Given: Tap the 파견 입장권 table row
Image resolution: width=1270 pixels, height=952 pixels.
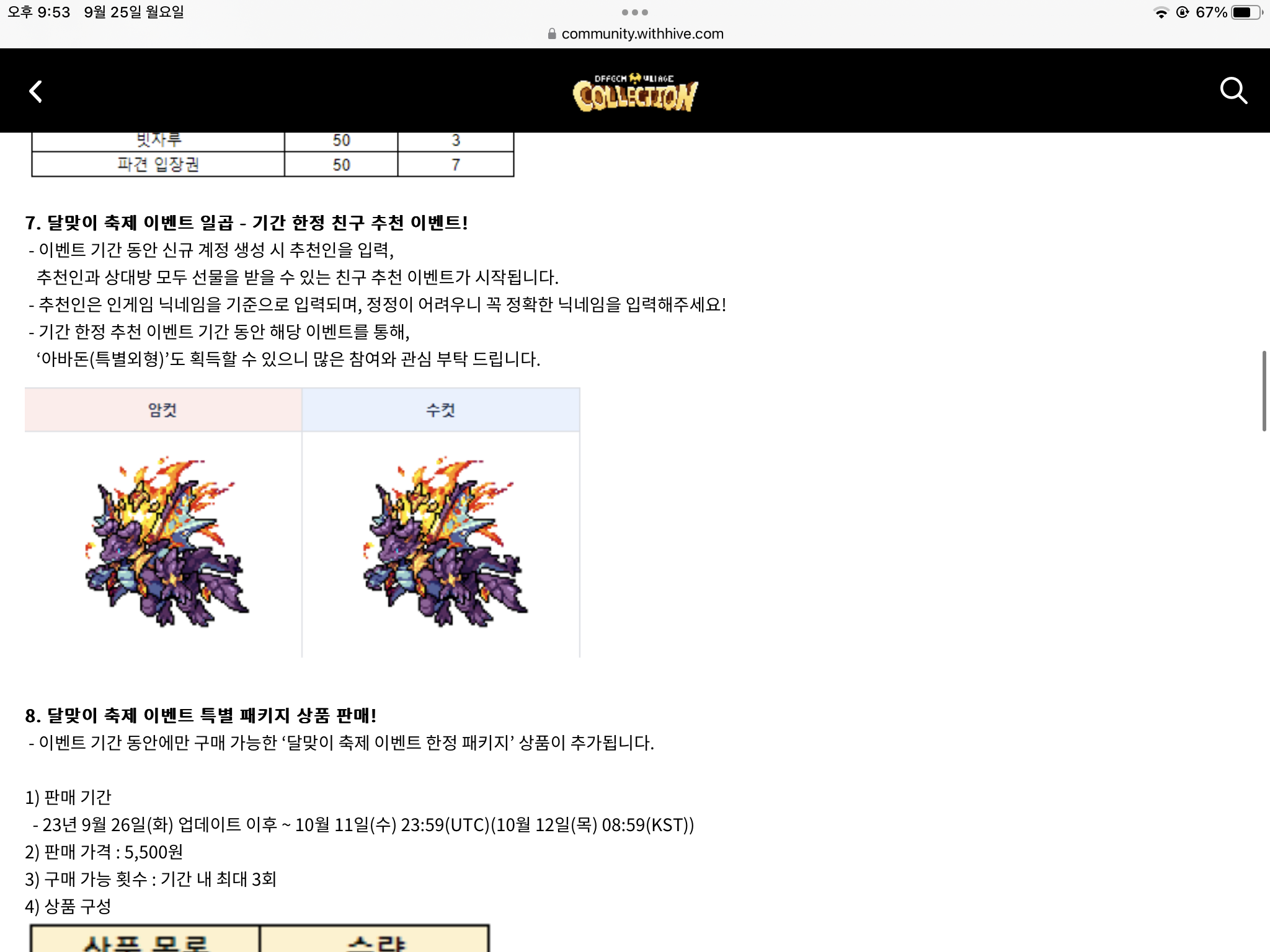Looking at the screenshot, I should (273, 165).
